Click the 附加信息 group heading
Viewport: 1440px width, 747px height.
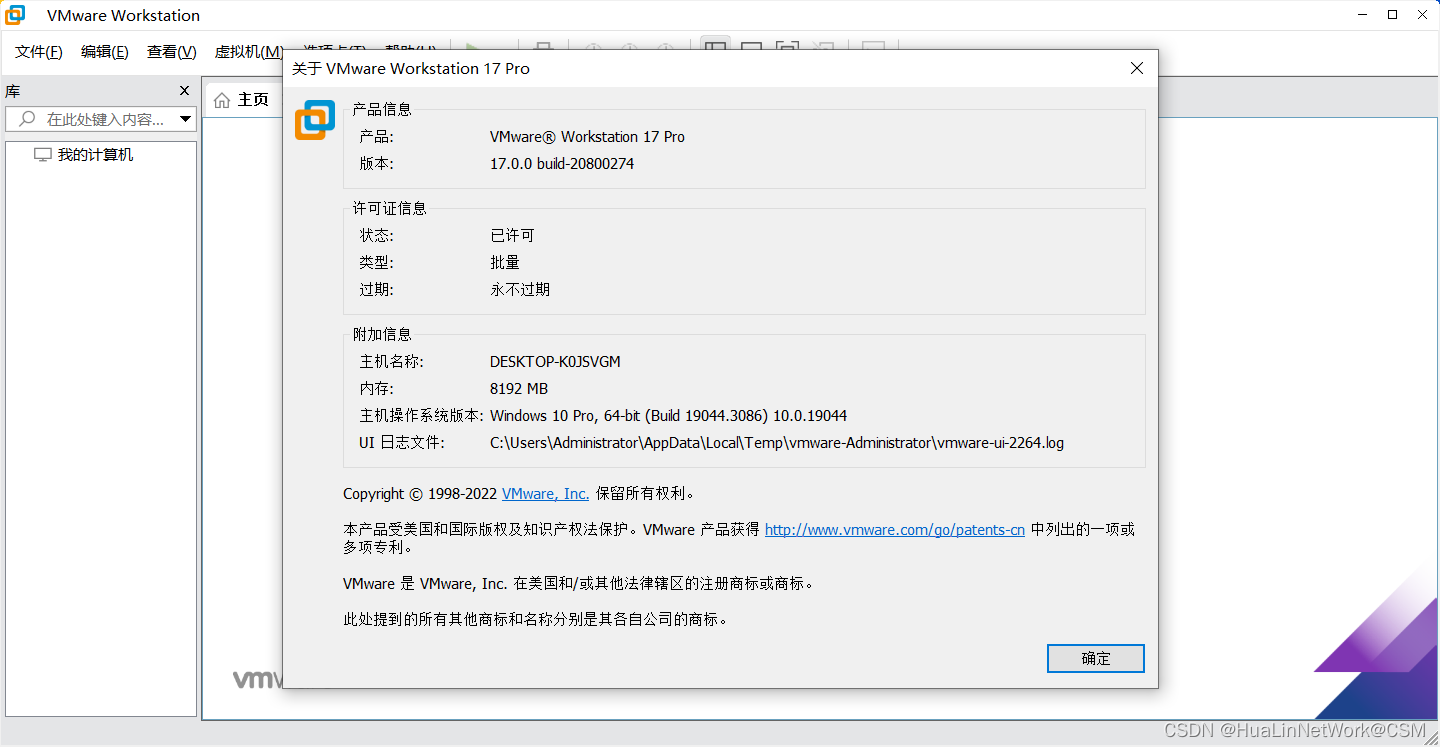[x=382, y=334]
